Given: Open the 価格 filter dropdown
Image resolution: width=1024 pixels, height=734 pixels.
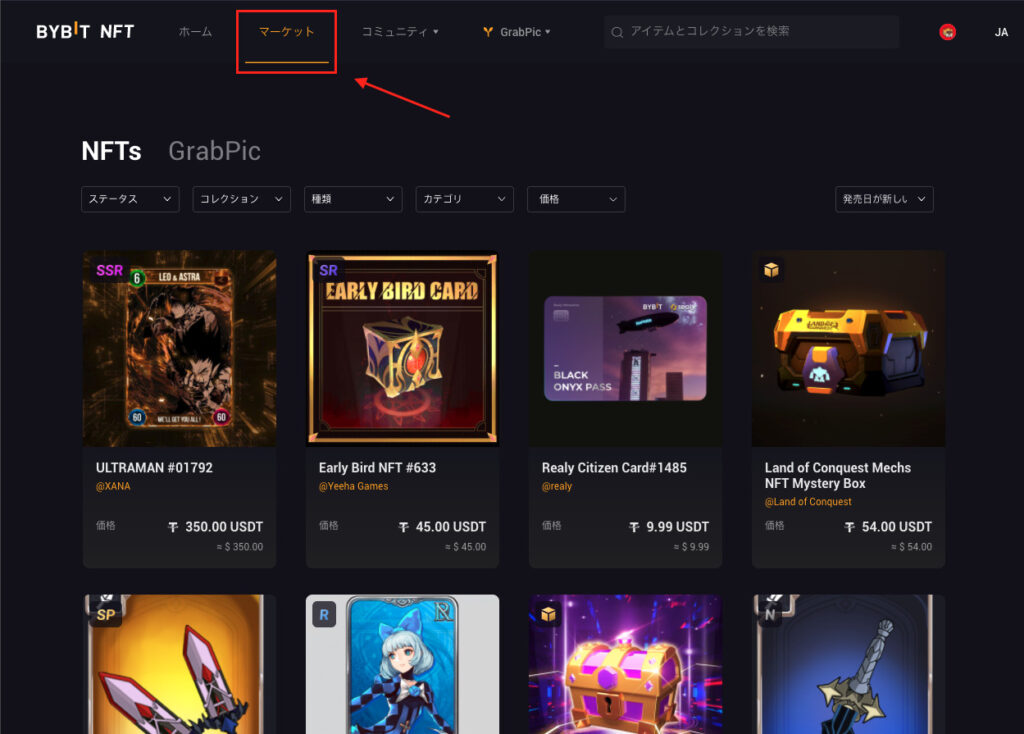Looking at the screenshot, I should pos(576,199).
